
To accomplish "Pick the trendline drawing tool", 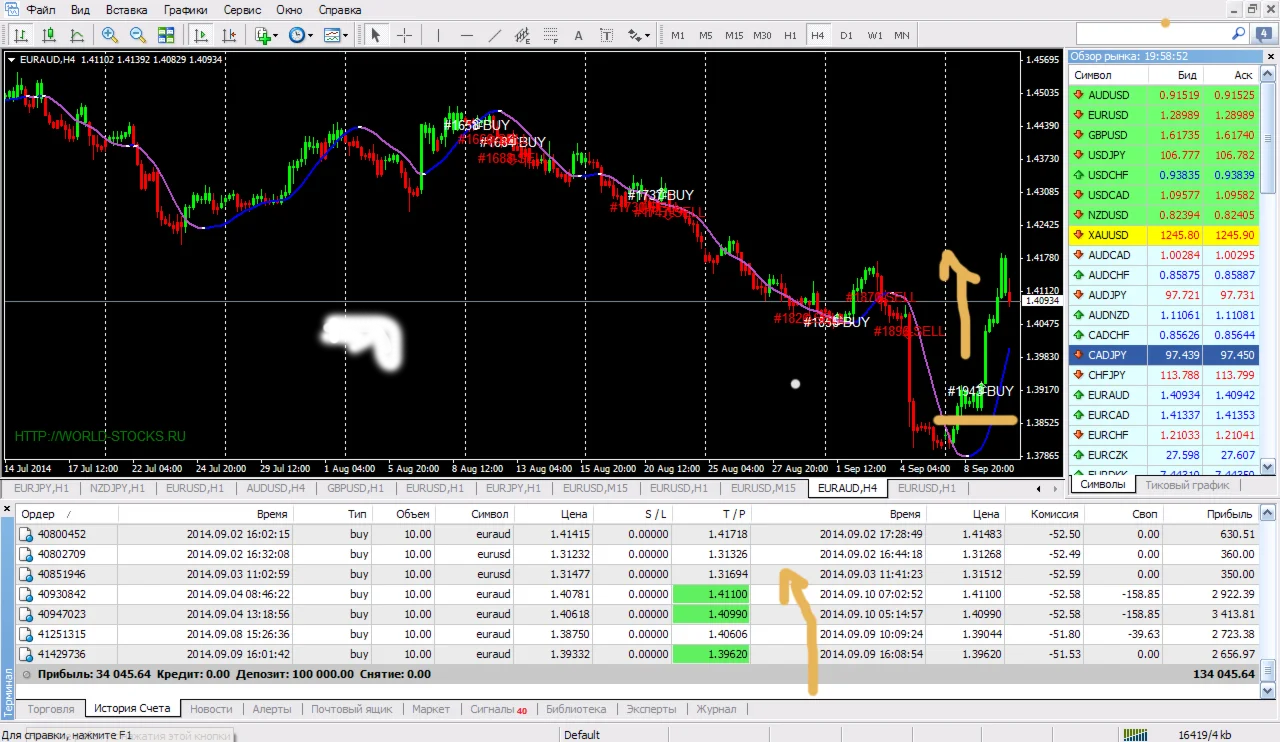I will coord(494,35).
